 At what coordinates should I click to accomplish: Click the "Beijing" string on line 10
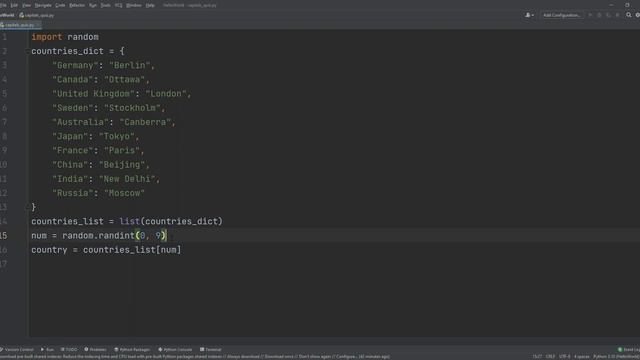[x=122, y=165]
